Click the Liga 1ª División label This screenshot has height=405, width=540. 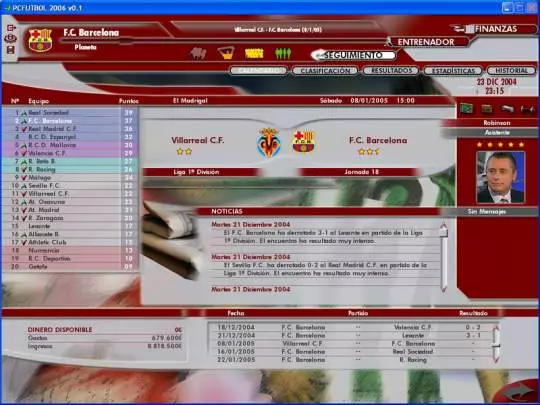[x=197, y=172]
